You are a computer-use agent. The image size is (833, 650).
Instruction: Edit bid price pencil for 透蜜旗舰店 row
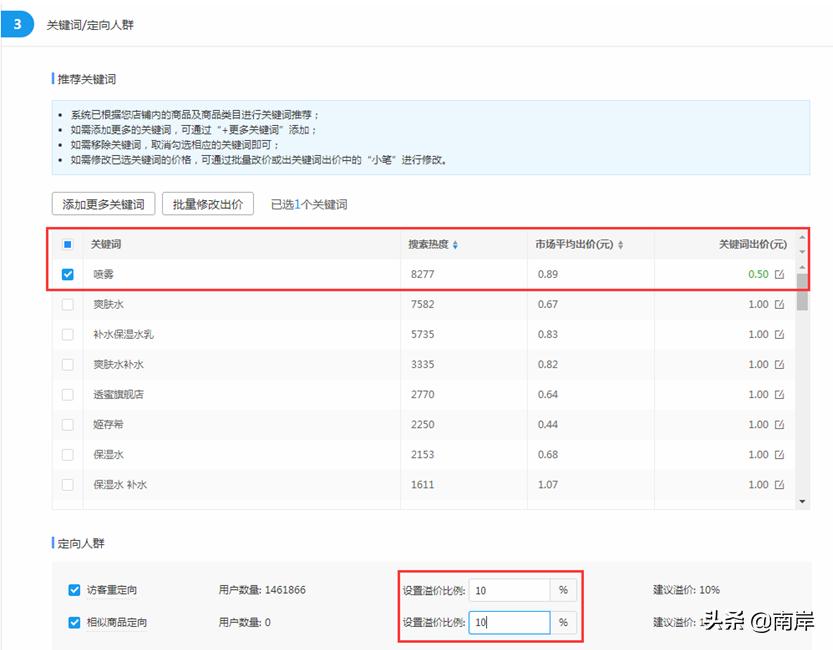click(x=779, y=395)
